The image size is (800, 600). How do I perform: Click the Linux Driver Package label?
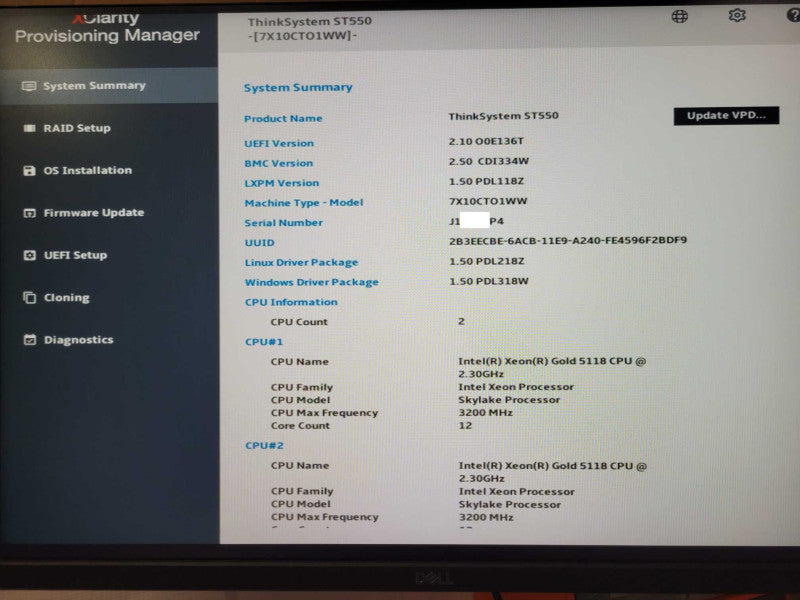click(302, 263)
